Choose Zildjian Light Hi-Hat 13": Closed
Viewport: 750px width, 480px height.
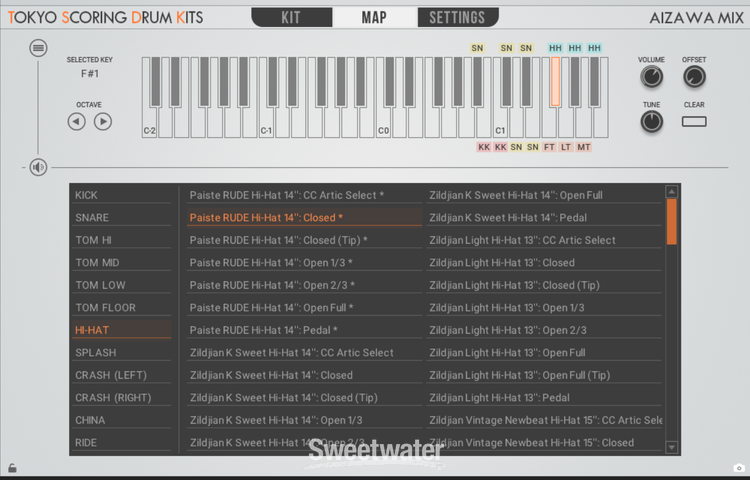544,262
